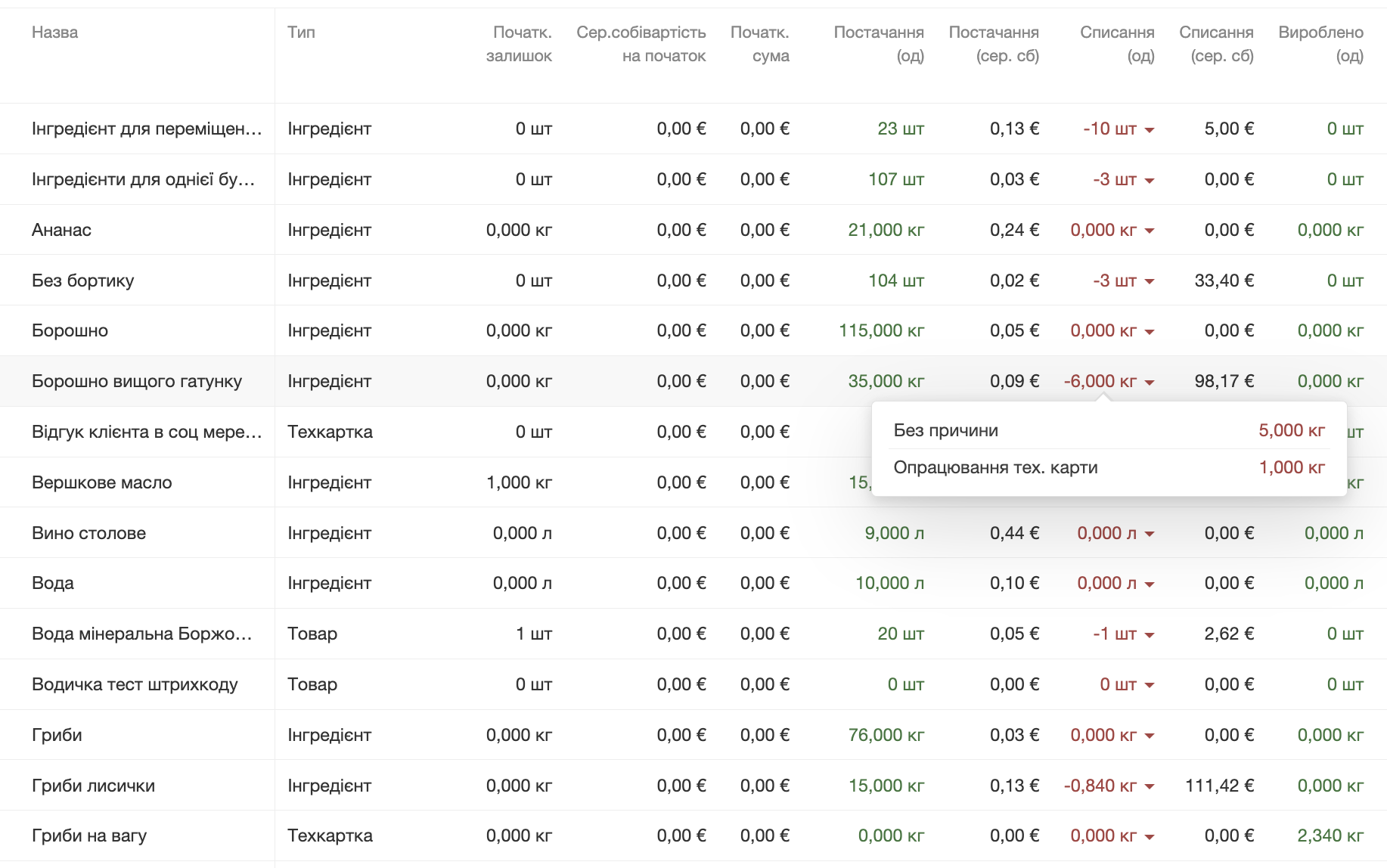This screenshot has width=1387, height=868.
Task: Click Вода мінеральна -1 шт dropdown arrow
Action: tap(1150, 635)
